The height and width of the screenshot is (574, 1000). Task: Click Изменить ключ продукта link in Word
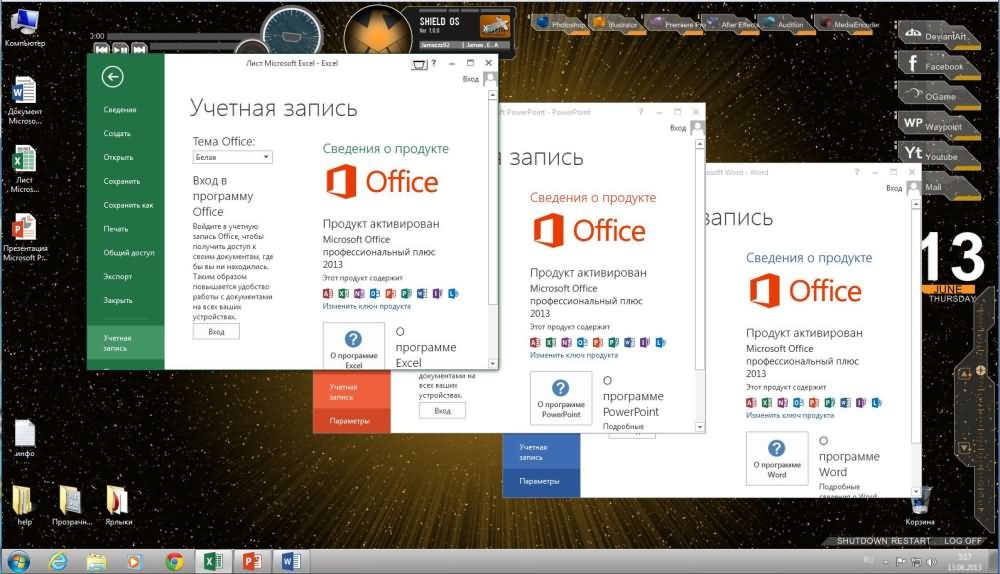click(x=790, y=415)
